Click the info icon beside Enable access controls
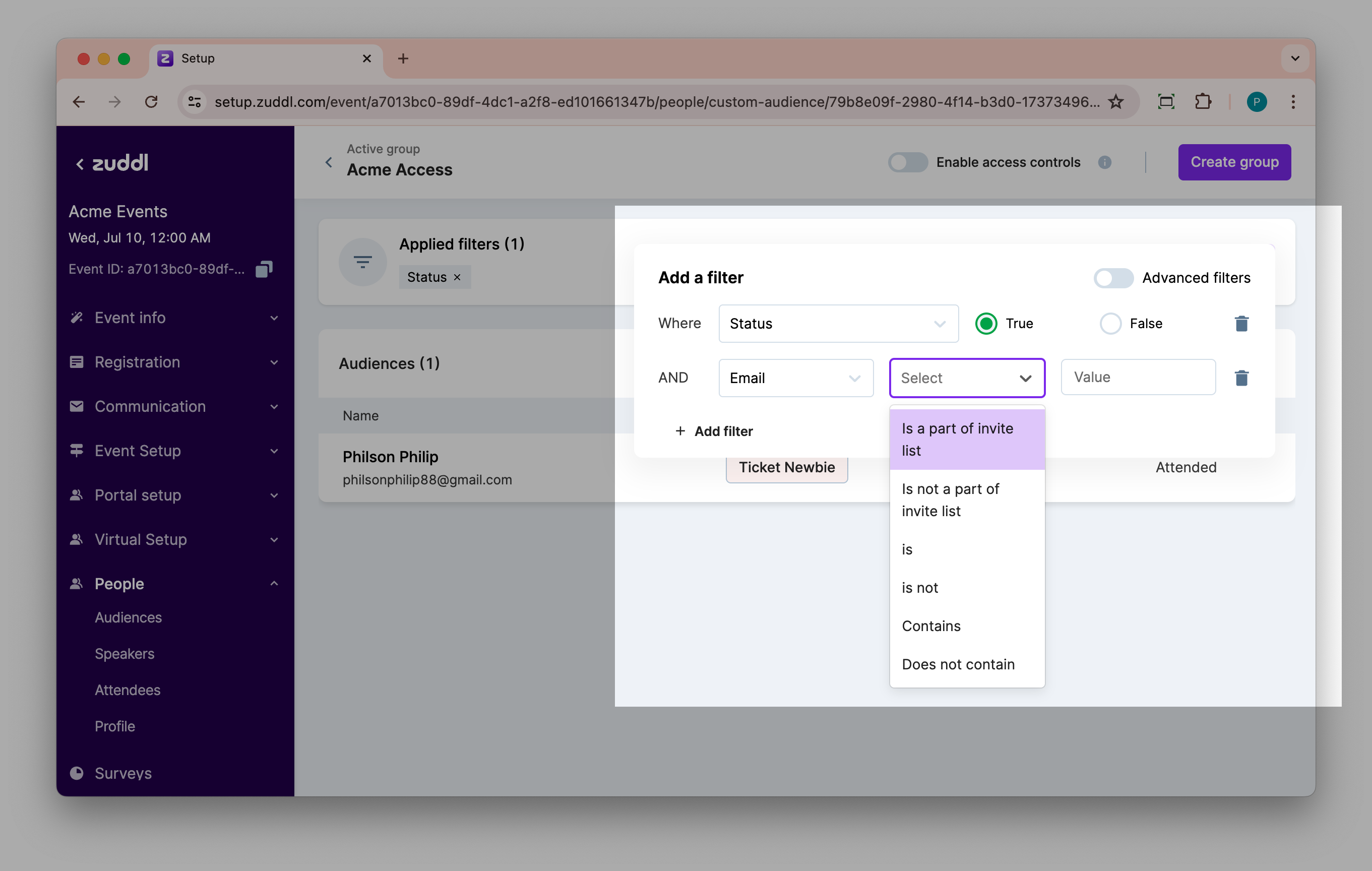Image resolution: width=1372 pixels, height=871 pixels. tap(1104, 162)
